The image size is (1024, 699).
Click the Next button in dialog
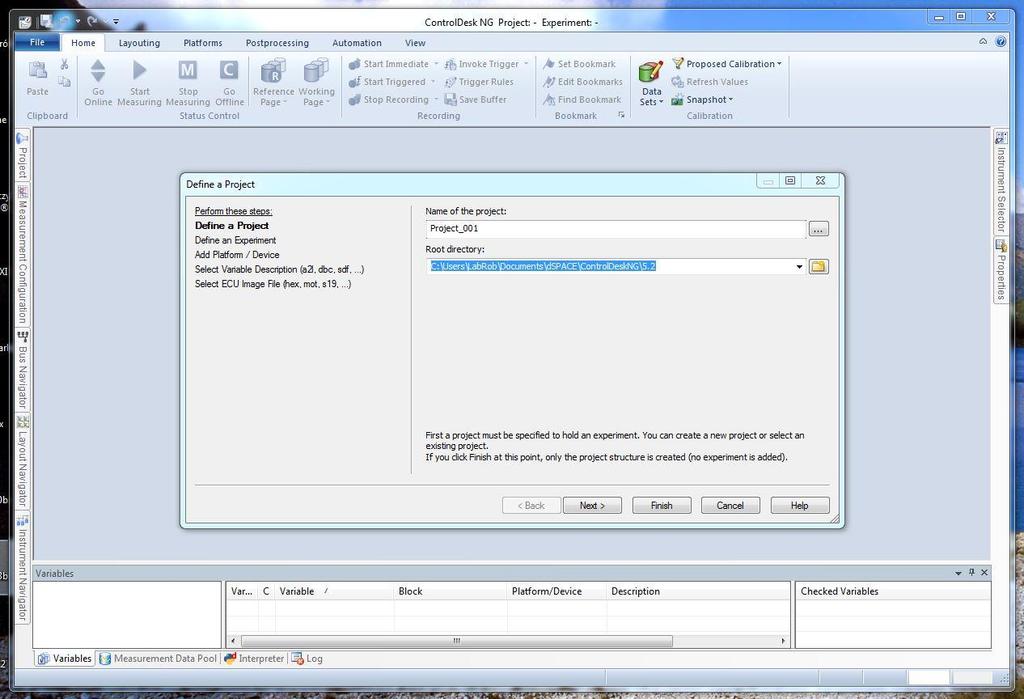click(592, 506)
